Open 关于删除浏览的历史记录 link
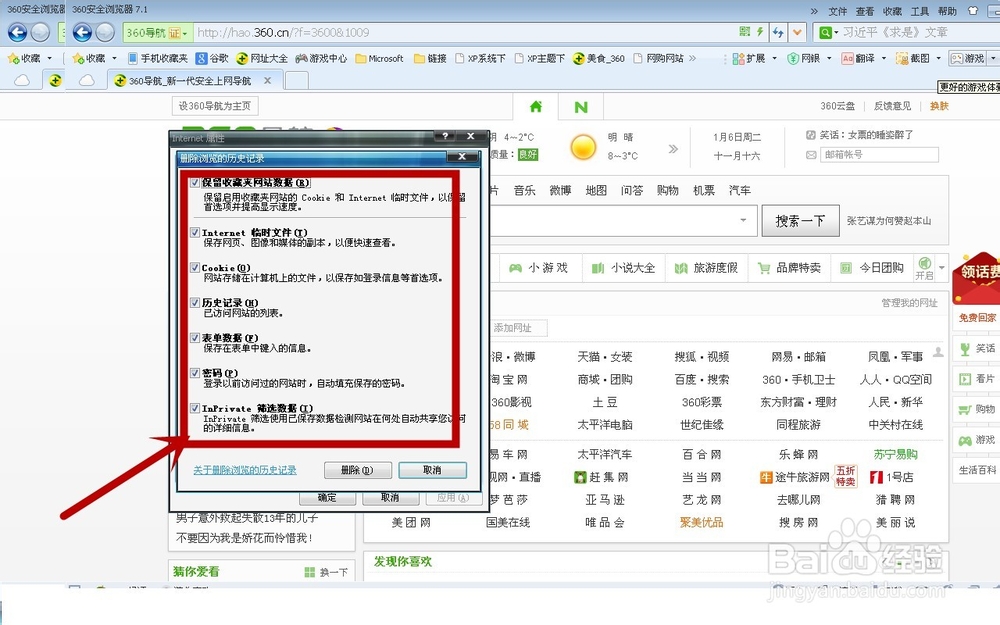Image resolution: width=1000 pixels, height=625 pixels. pyautogui.click(x=245, y=470)
